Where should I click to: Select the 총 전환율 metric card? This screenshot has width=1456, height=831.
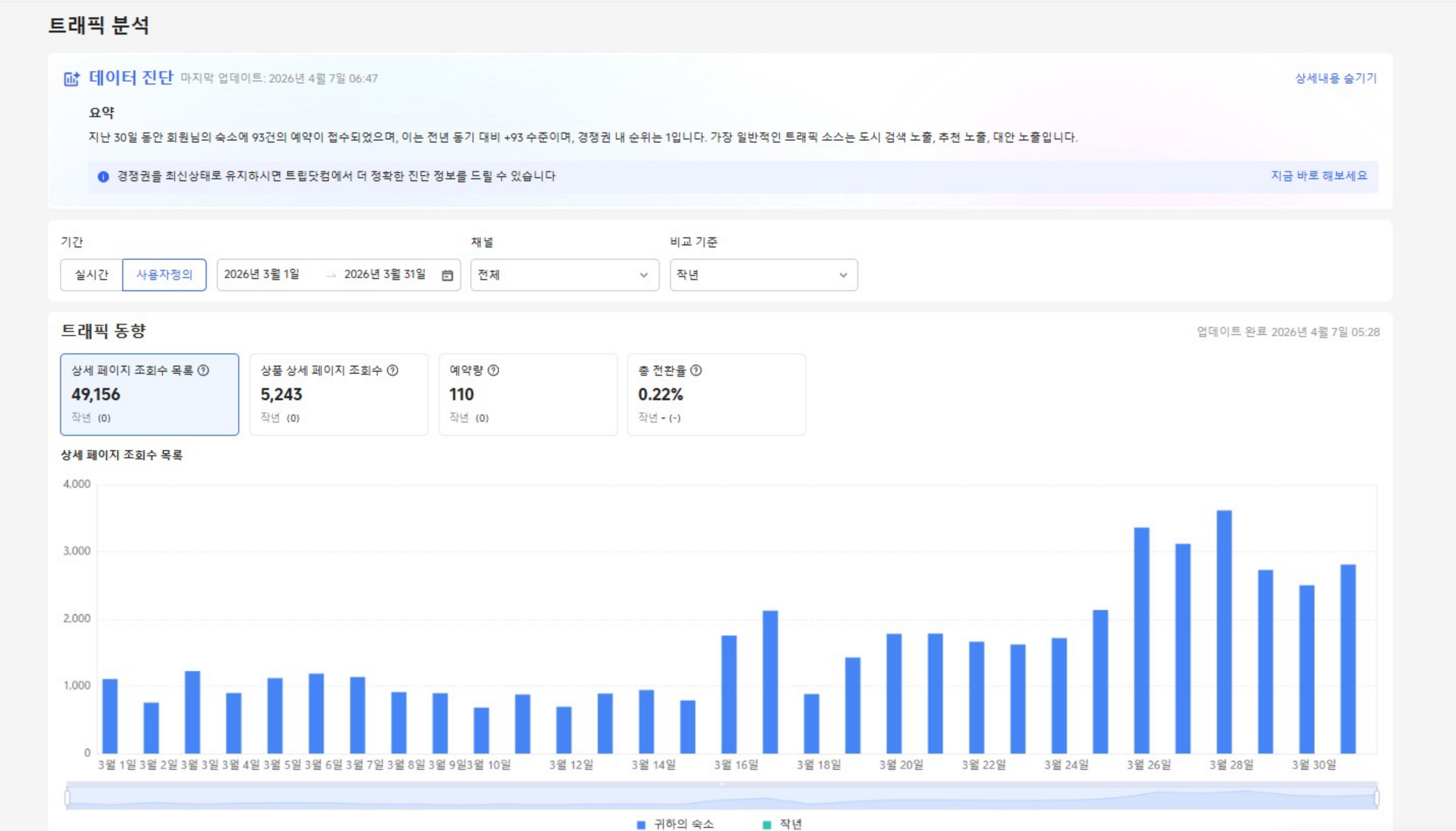coord(717,395)
